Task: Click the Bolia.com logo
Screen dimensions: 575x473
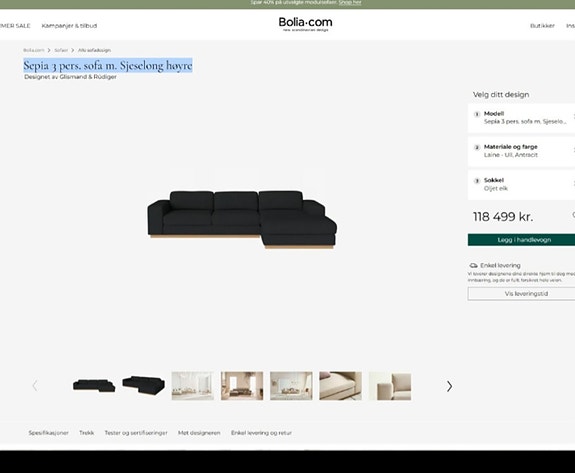Action: [x=305, y=24]
